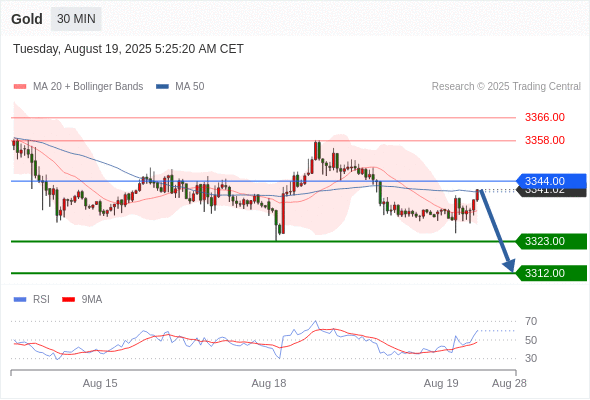This screenshot has height=400, width=590.
Task: Click the 30 MIN timeframe badge
Action: tap(76, 19)
